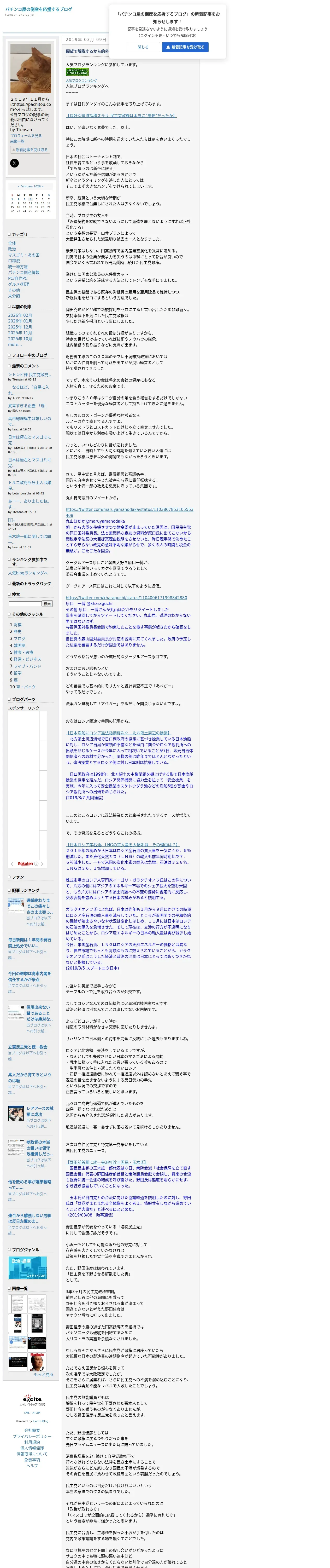Open 利用規約 footer link

pos(32,1442)
